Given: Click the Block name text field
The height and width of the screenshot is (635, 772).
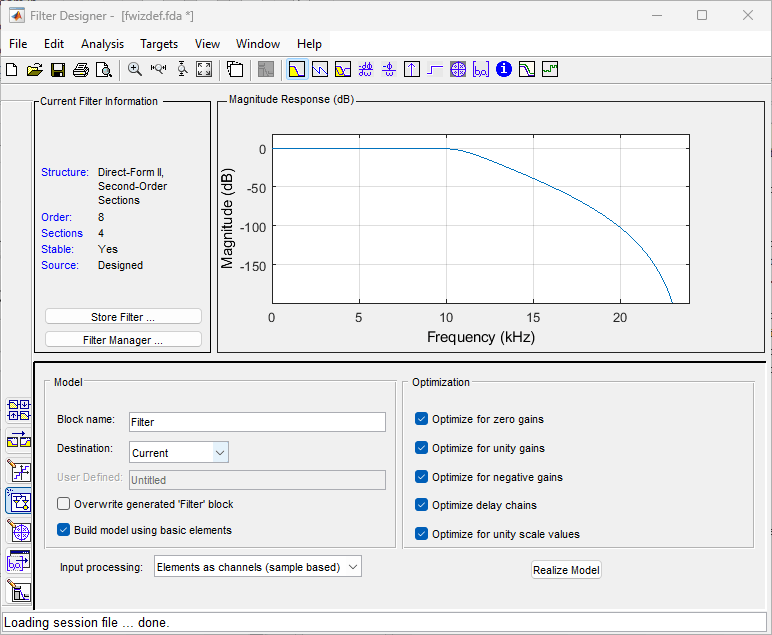Looking at the screenshot, I should point(256,422).
